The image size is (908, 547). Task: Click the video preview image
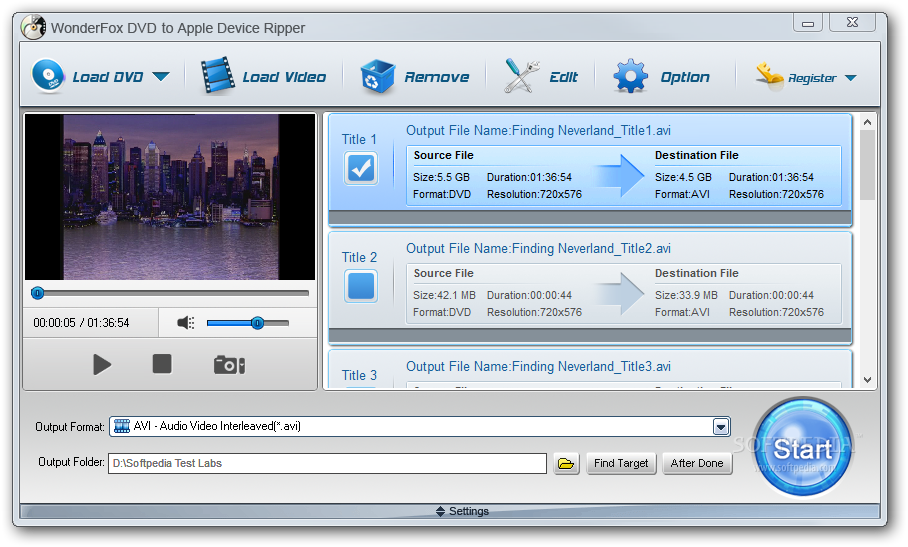pyautogui.click(x=170, y=197)
